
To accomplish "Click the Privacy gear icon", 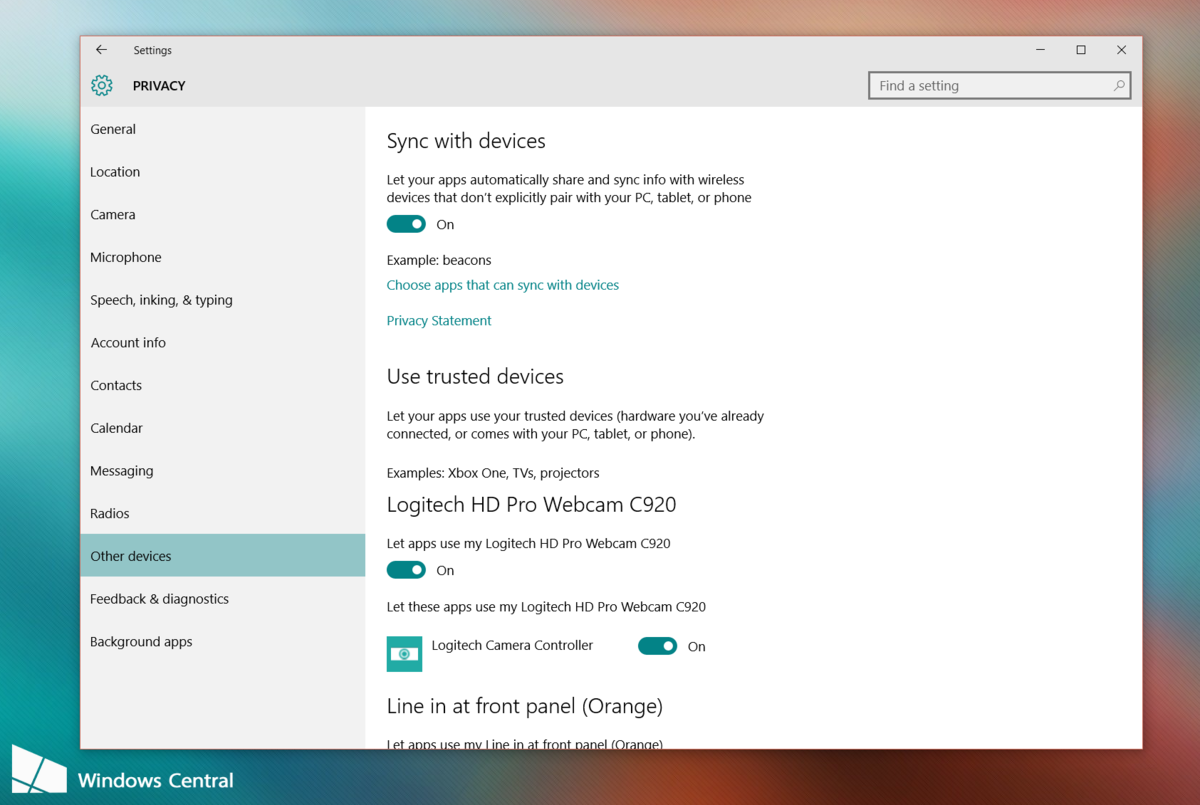I will tap(102, 86).
